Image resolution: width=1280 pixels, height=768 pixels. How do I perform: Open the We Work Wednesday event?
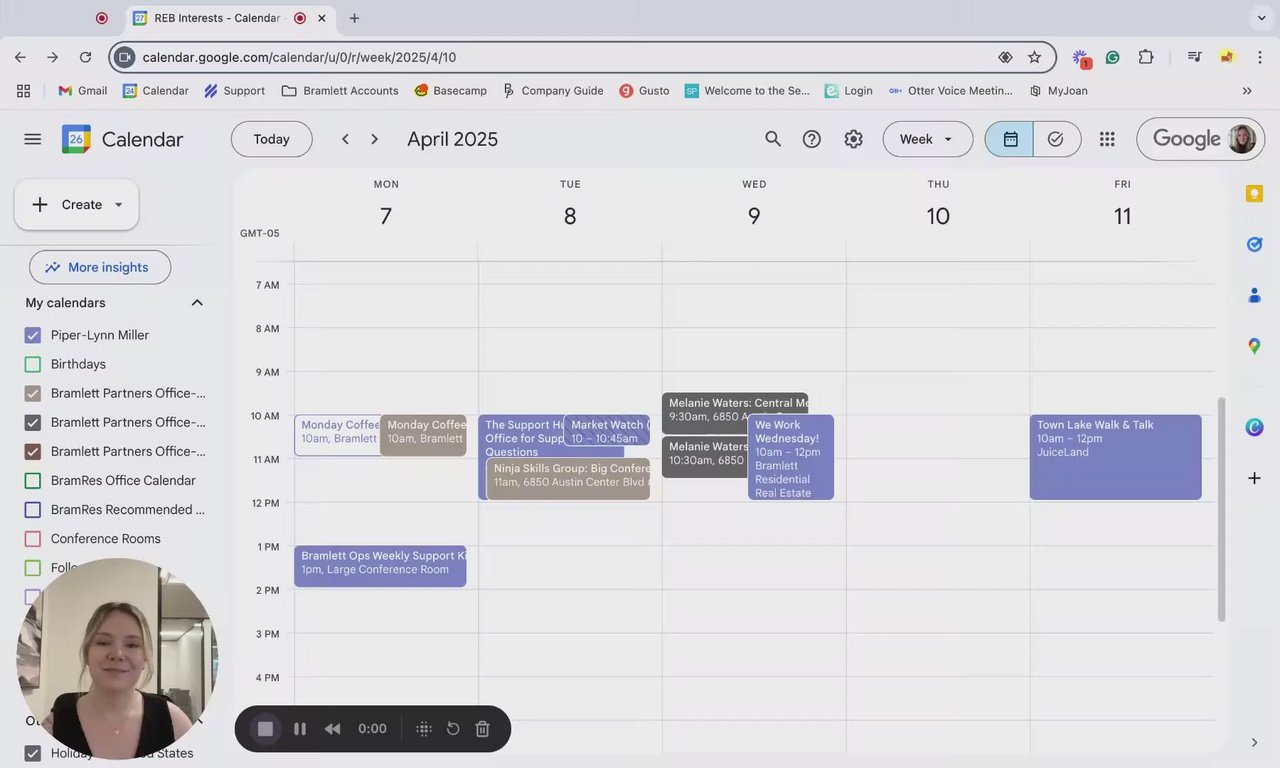click(x=790, y=457)
